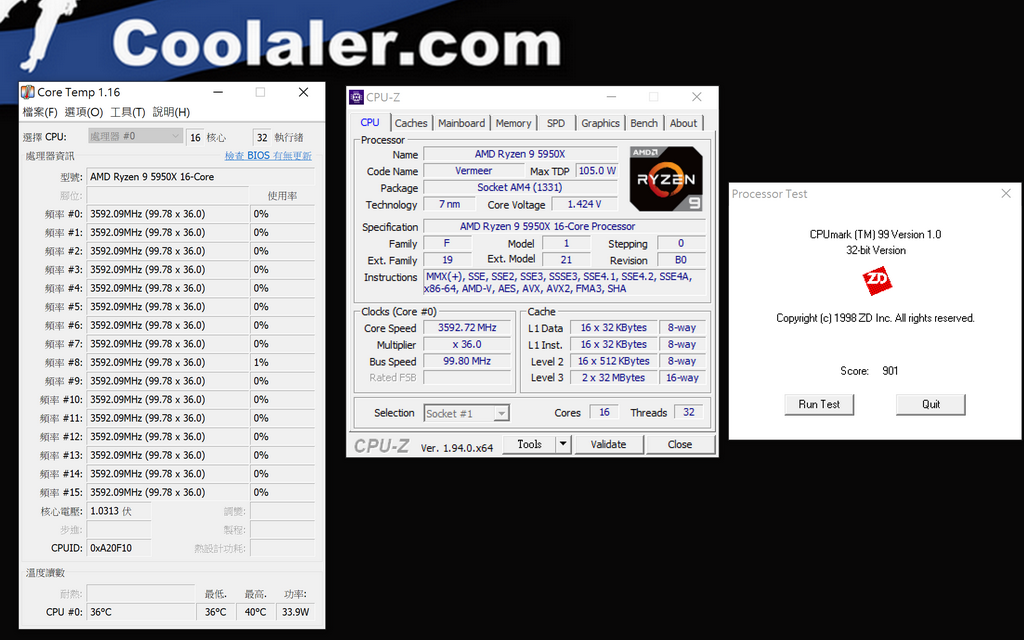Click the CPUID value 0xA20F10
Image resolution: width=1024 pixels, height=640 pixels.
[119, 548]
